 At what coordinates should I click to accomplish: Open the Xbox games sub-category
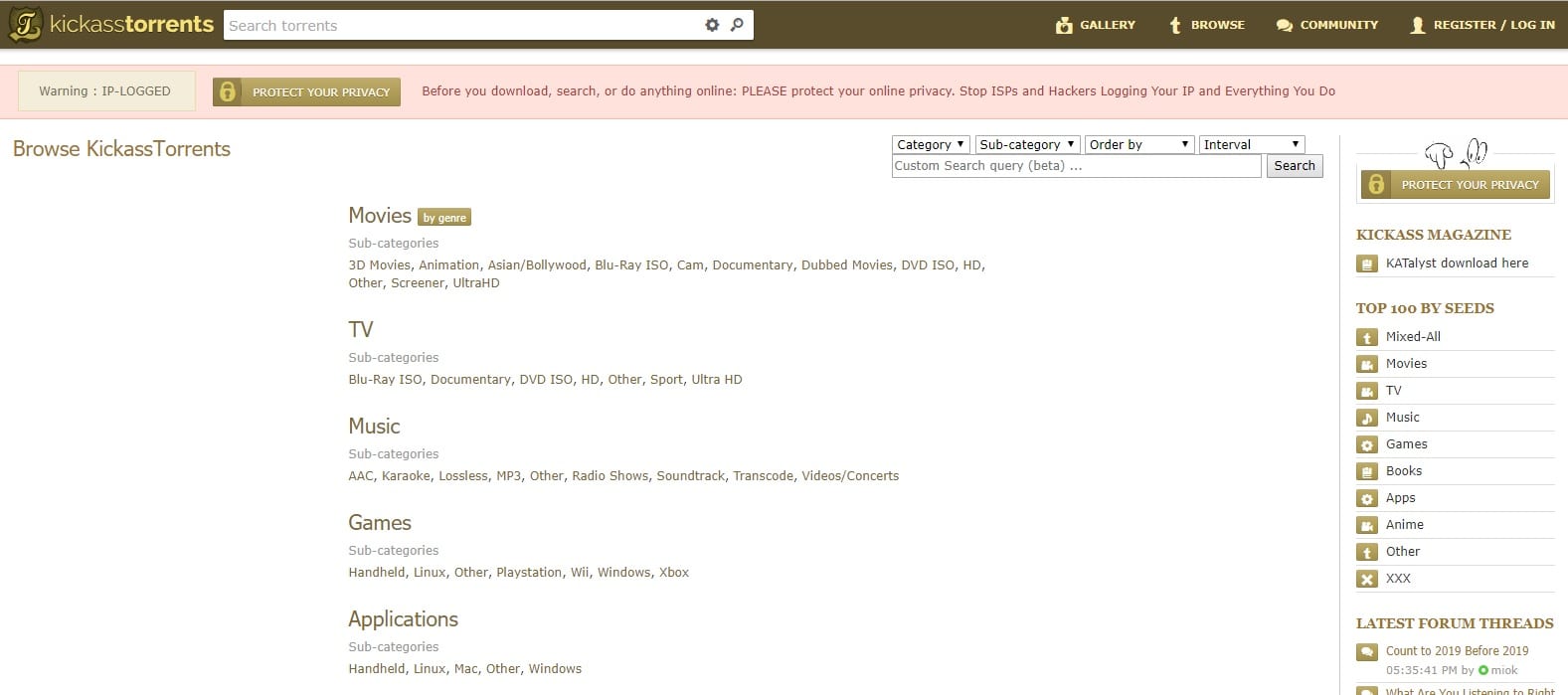pyautogui.click(x=674, y=573)
